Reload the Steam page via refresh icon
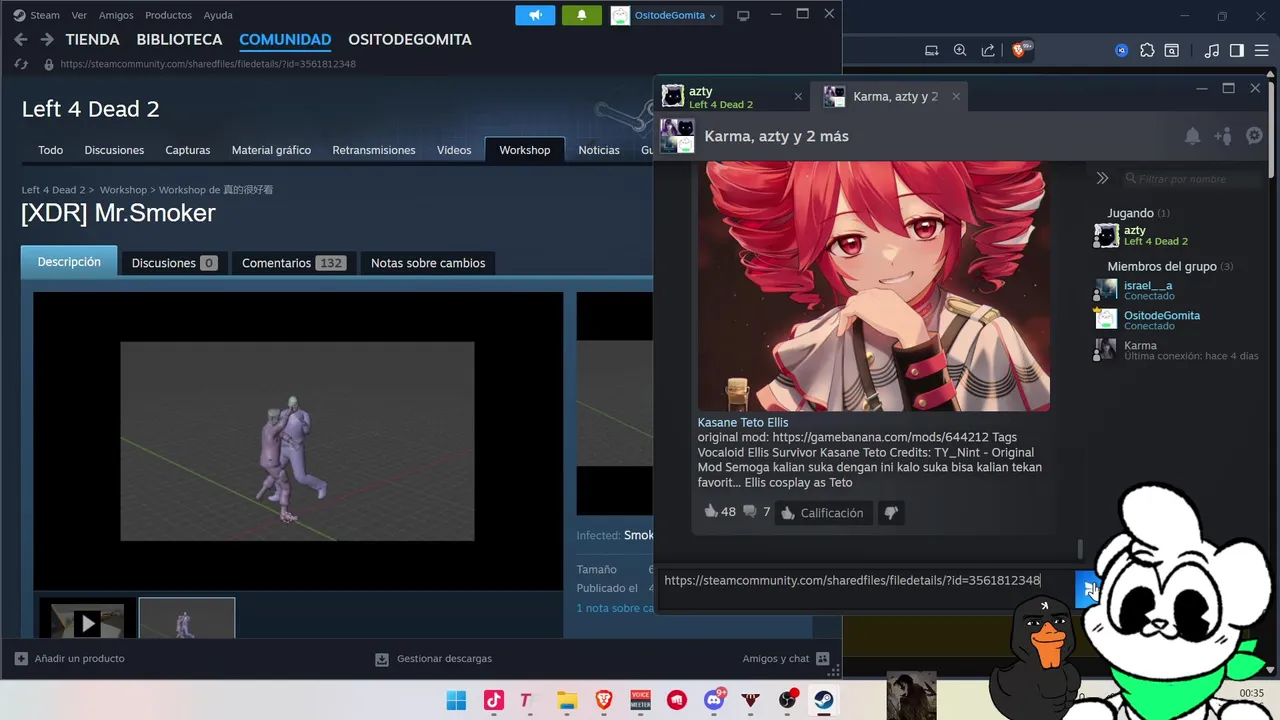 (20, 64)
